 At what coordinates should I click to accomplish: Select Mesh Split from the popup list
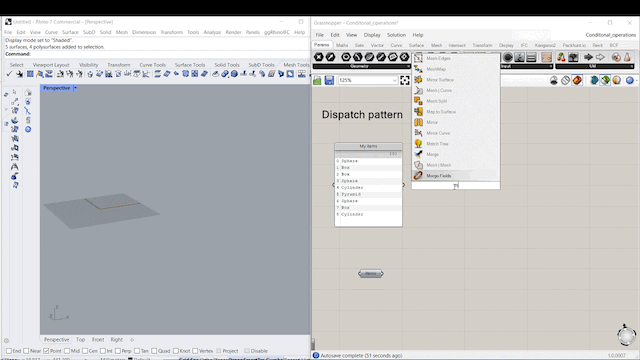[456, 101]
